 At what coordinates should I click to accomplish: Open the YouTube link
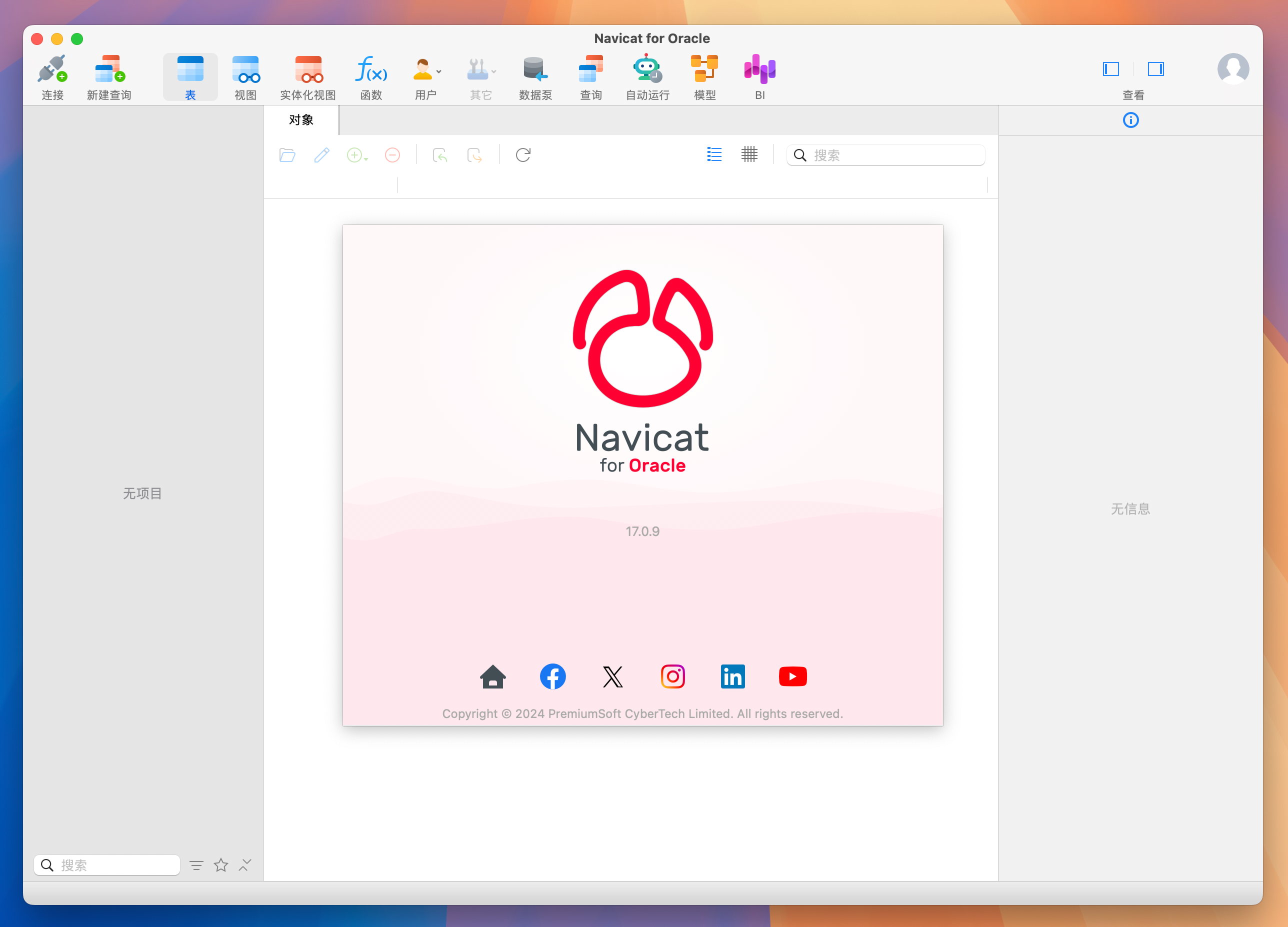point(792,676)
